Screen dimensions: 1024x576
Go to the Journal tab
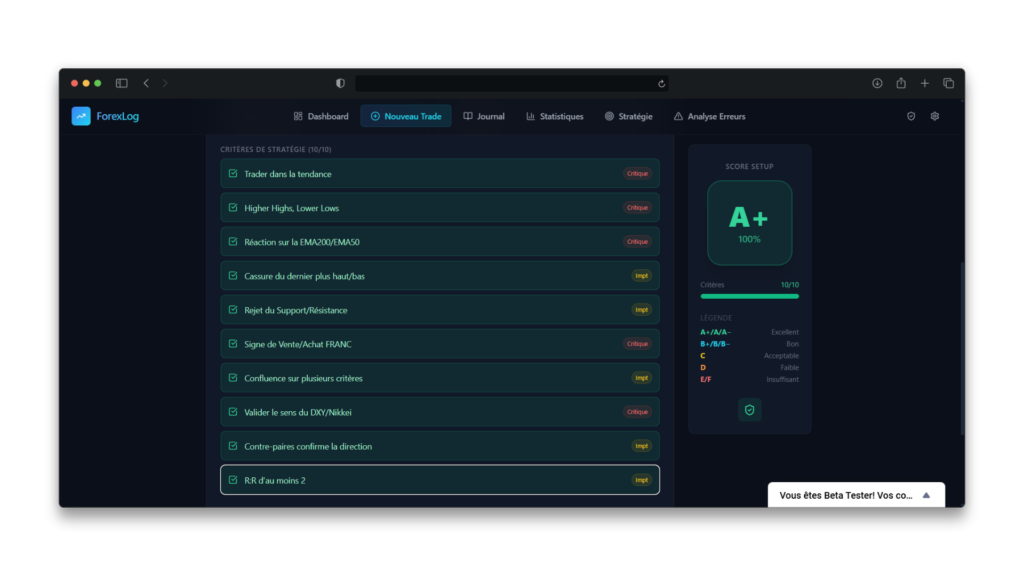click(x=484, y=116)
